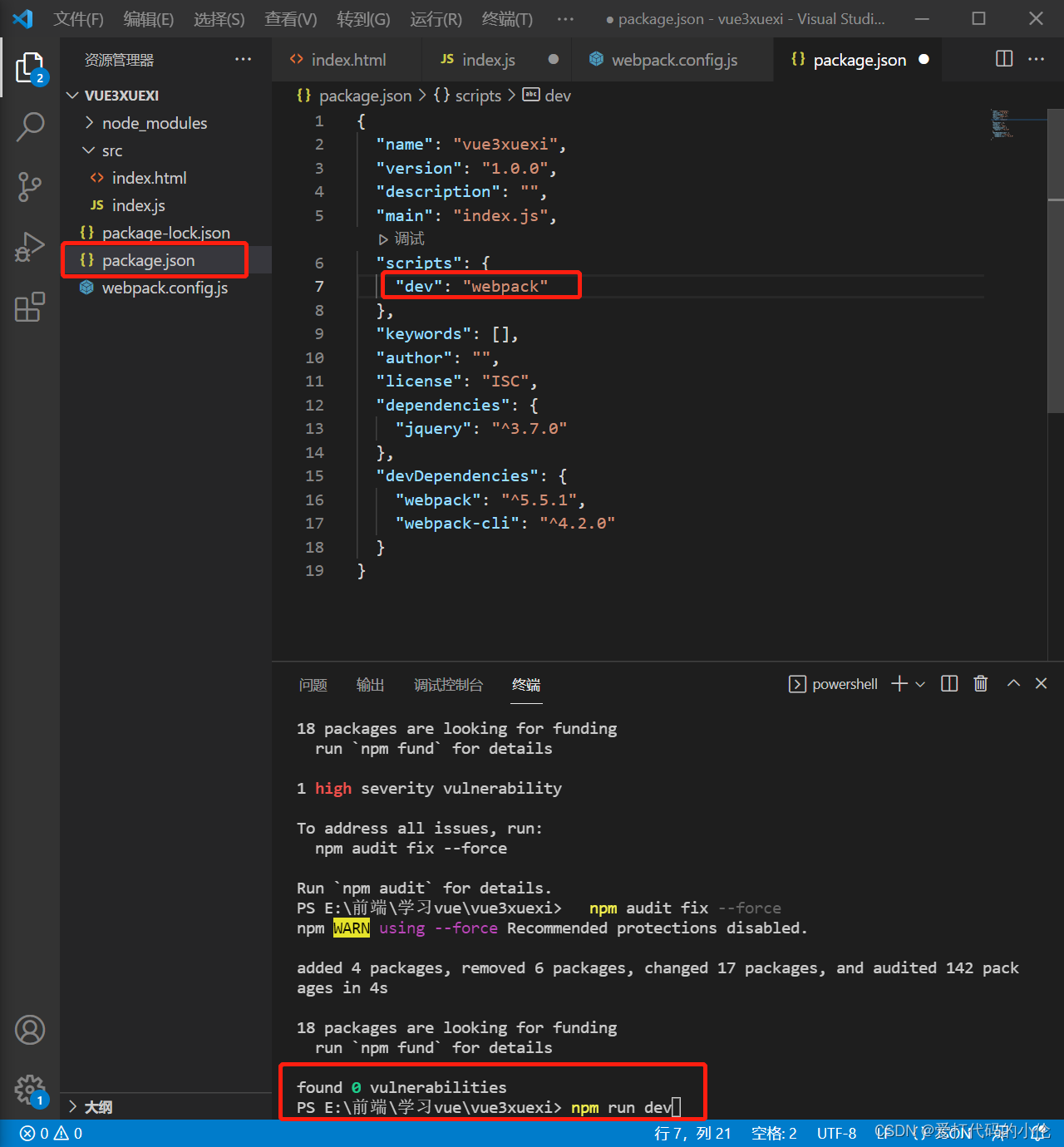
Task: Show more menu items ellipsis
Action: [565, 19]
